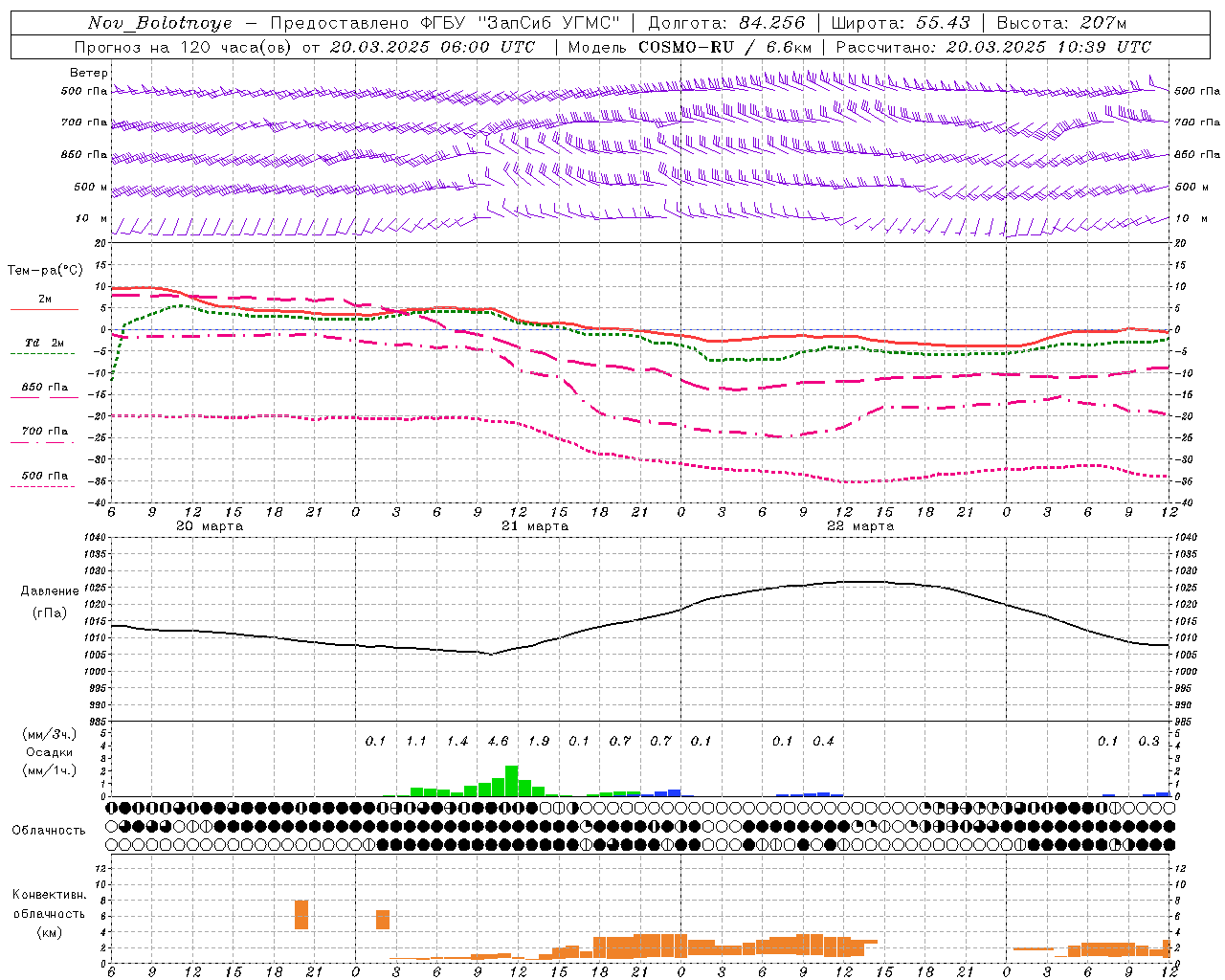This screenshot has height=980, width=1225.
Task: Click the Давление pressure panel label
Action: tap(50, 591)
